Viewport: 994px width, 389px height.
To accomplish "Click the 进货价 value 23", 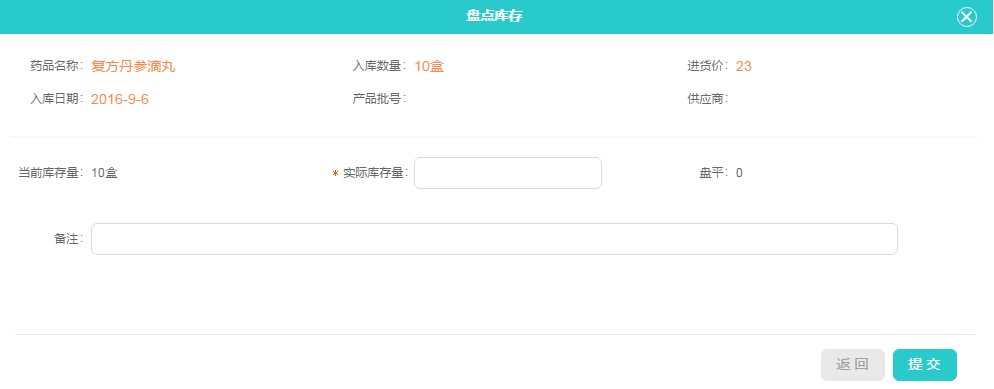I will [744, 66].
